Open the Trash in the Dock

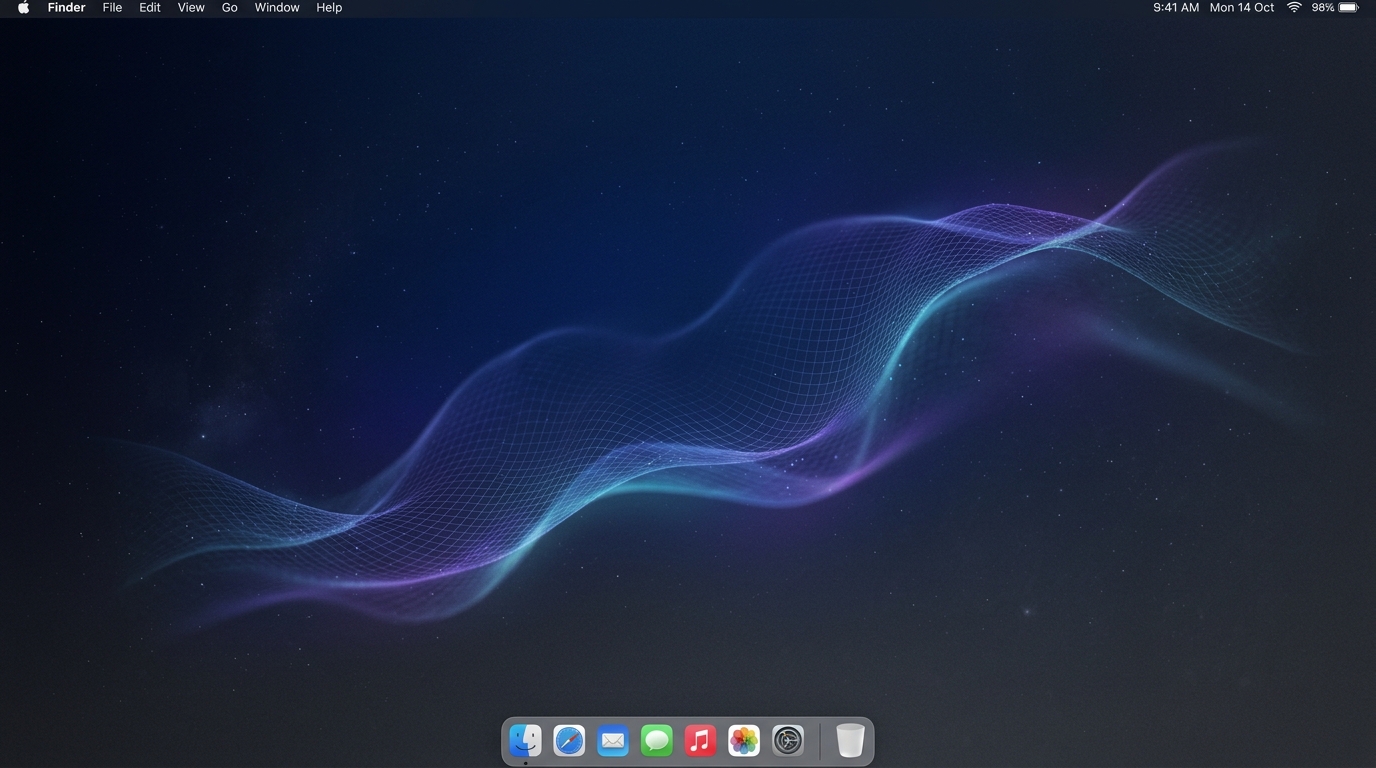[850, 741]
